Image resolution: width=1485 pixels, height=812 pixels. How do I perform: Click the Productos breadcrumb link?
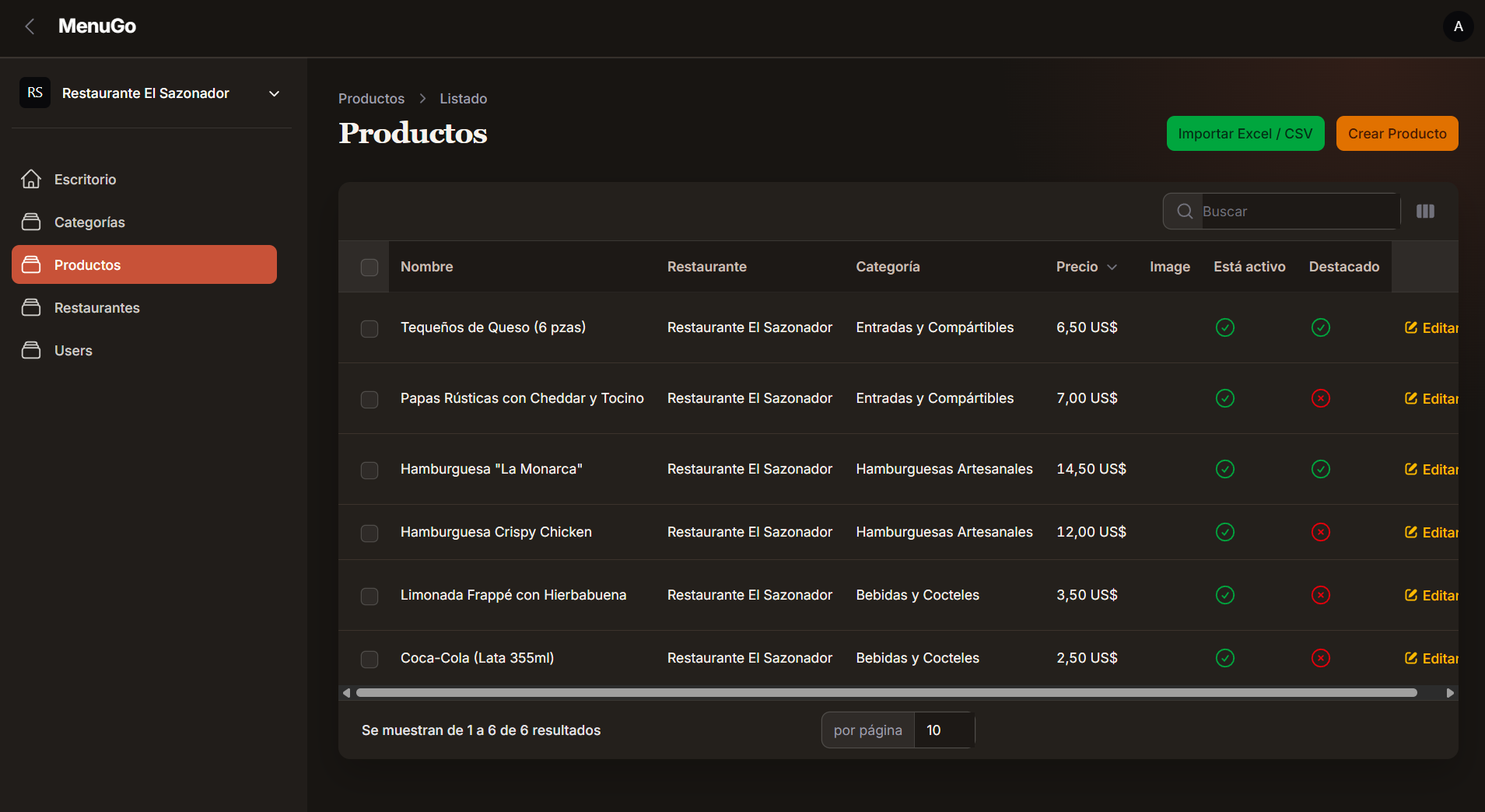(x=371, y=99)
